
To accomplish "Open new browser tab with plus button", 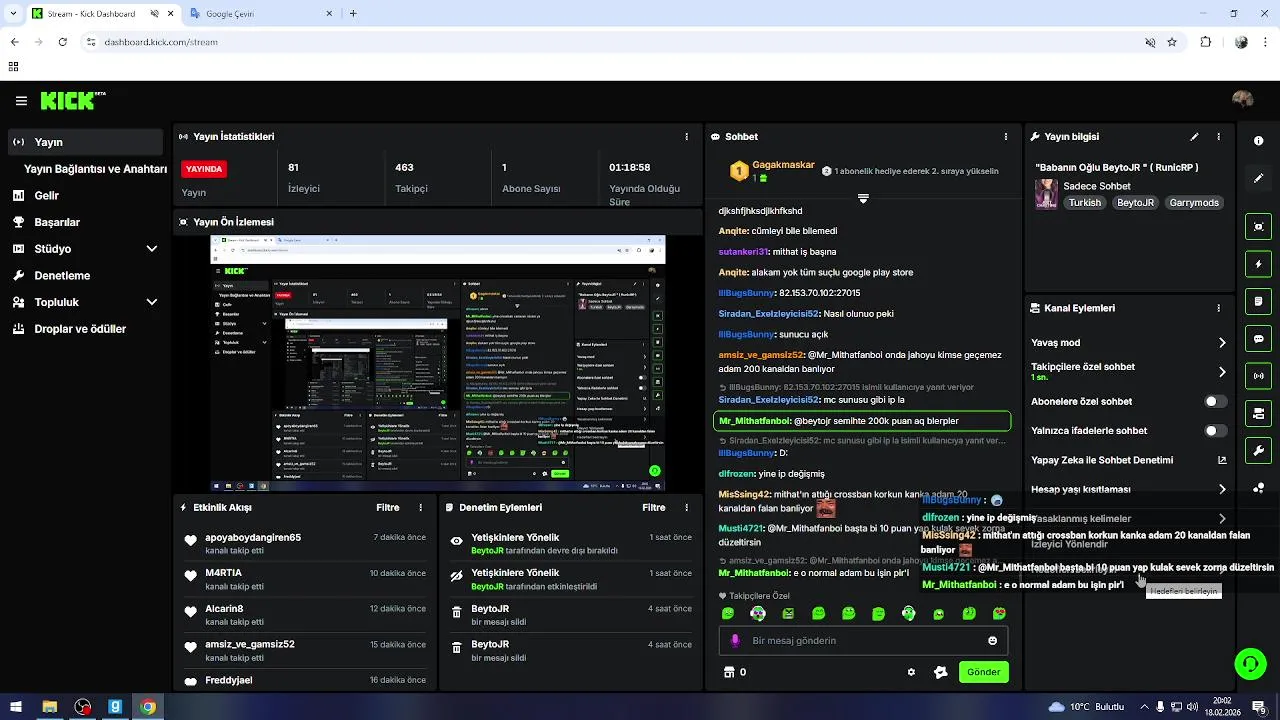I will (353, 14).
